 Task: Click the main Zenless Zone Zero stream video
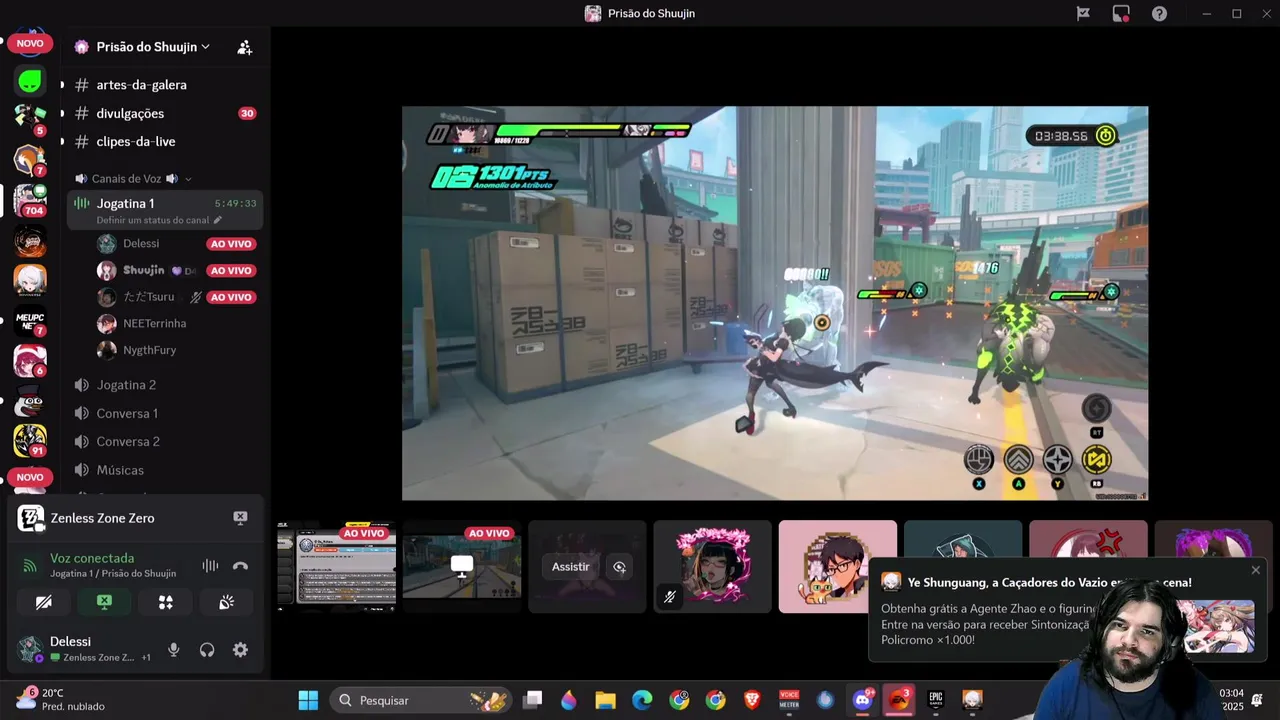coord(775,303)
